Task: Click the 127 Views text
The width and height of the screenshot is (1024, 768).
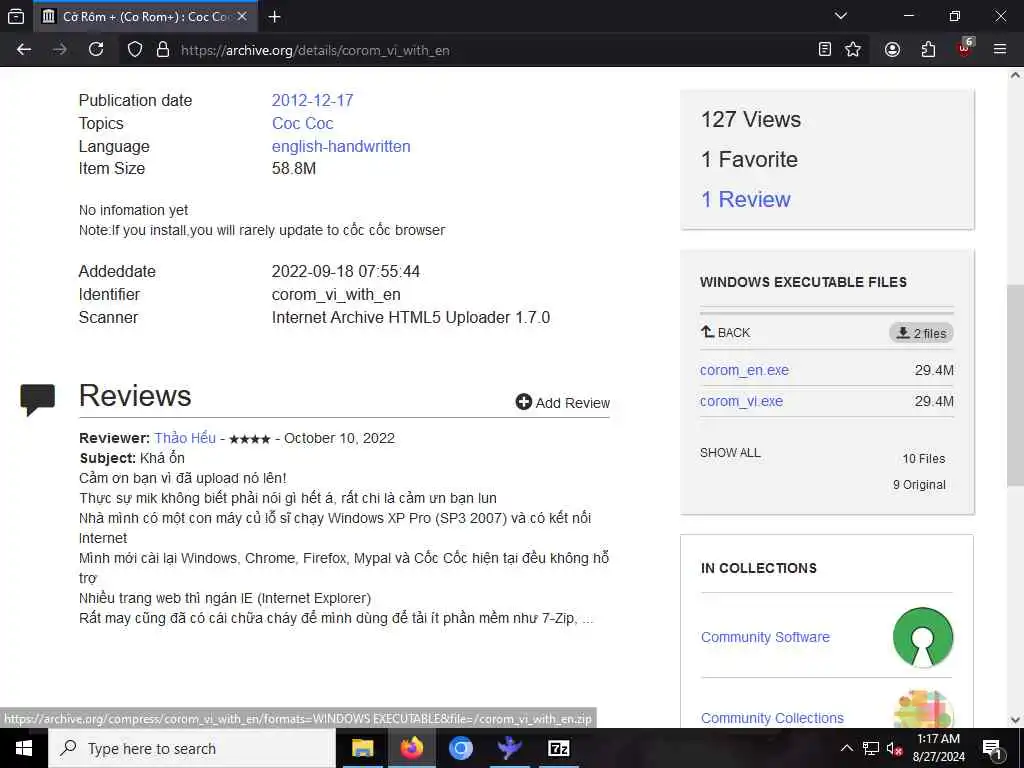Action: click(750, 120)
